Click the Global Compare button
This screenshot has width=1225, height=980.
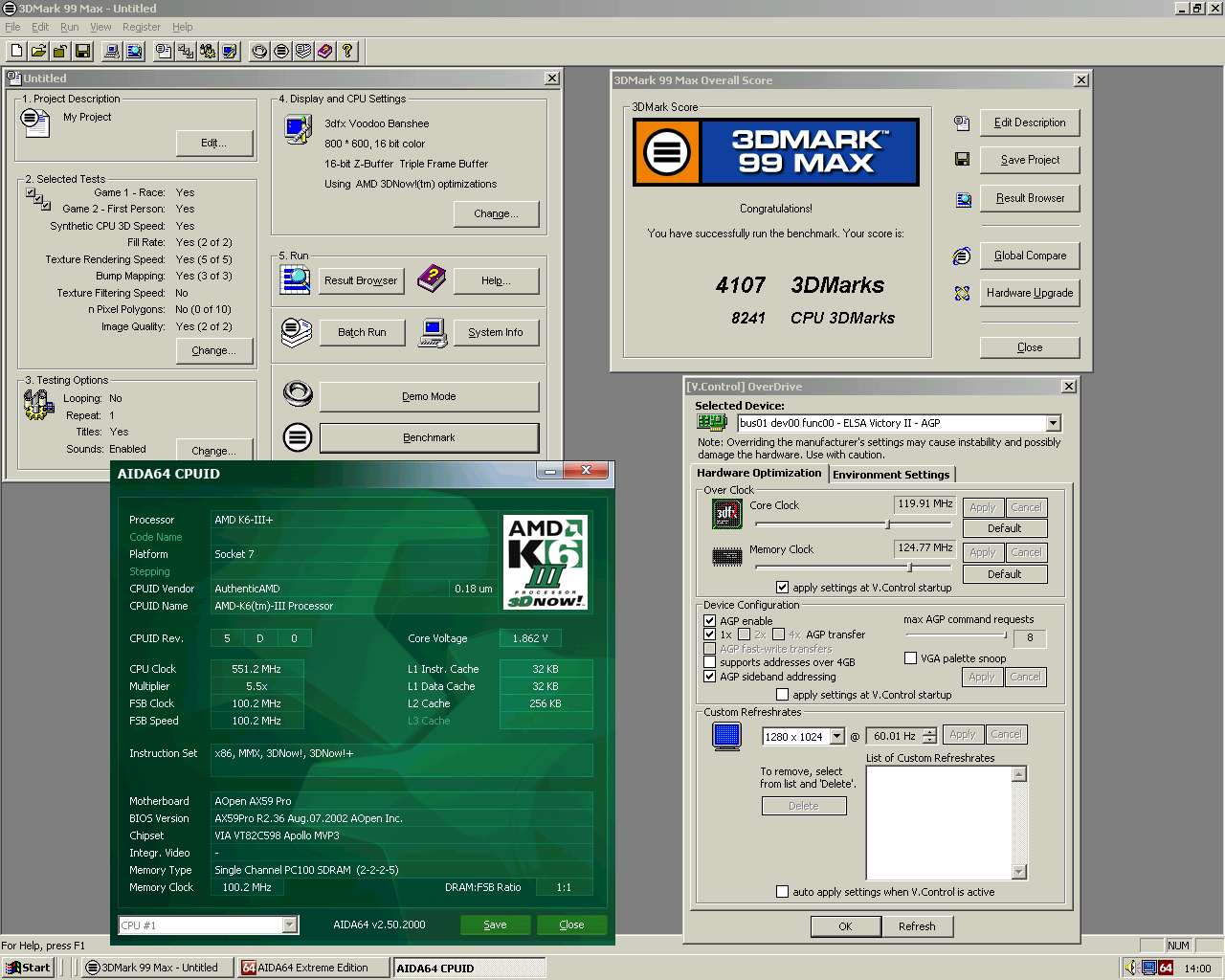(1030, 256)
